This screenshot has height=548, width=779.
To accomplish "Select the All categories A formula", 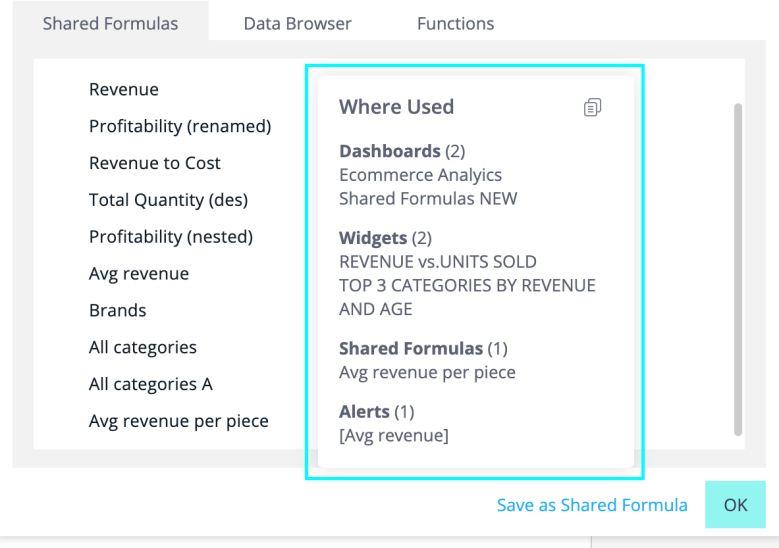I will 151,384.
